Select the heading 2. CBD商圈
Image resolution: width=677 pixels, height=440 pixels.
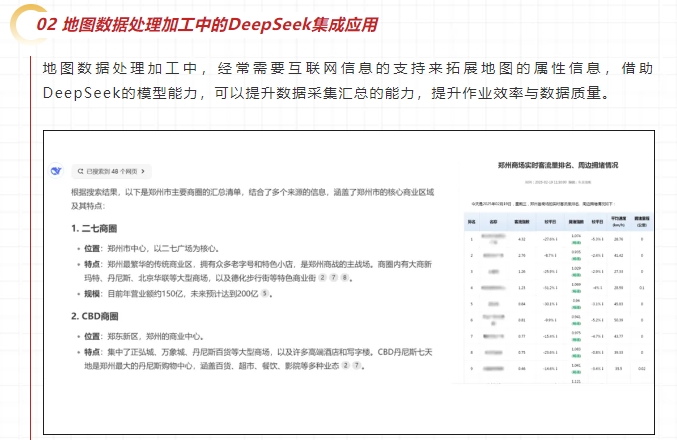click(95, 316)
